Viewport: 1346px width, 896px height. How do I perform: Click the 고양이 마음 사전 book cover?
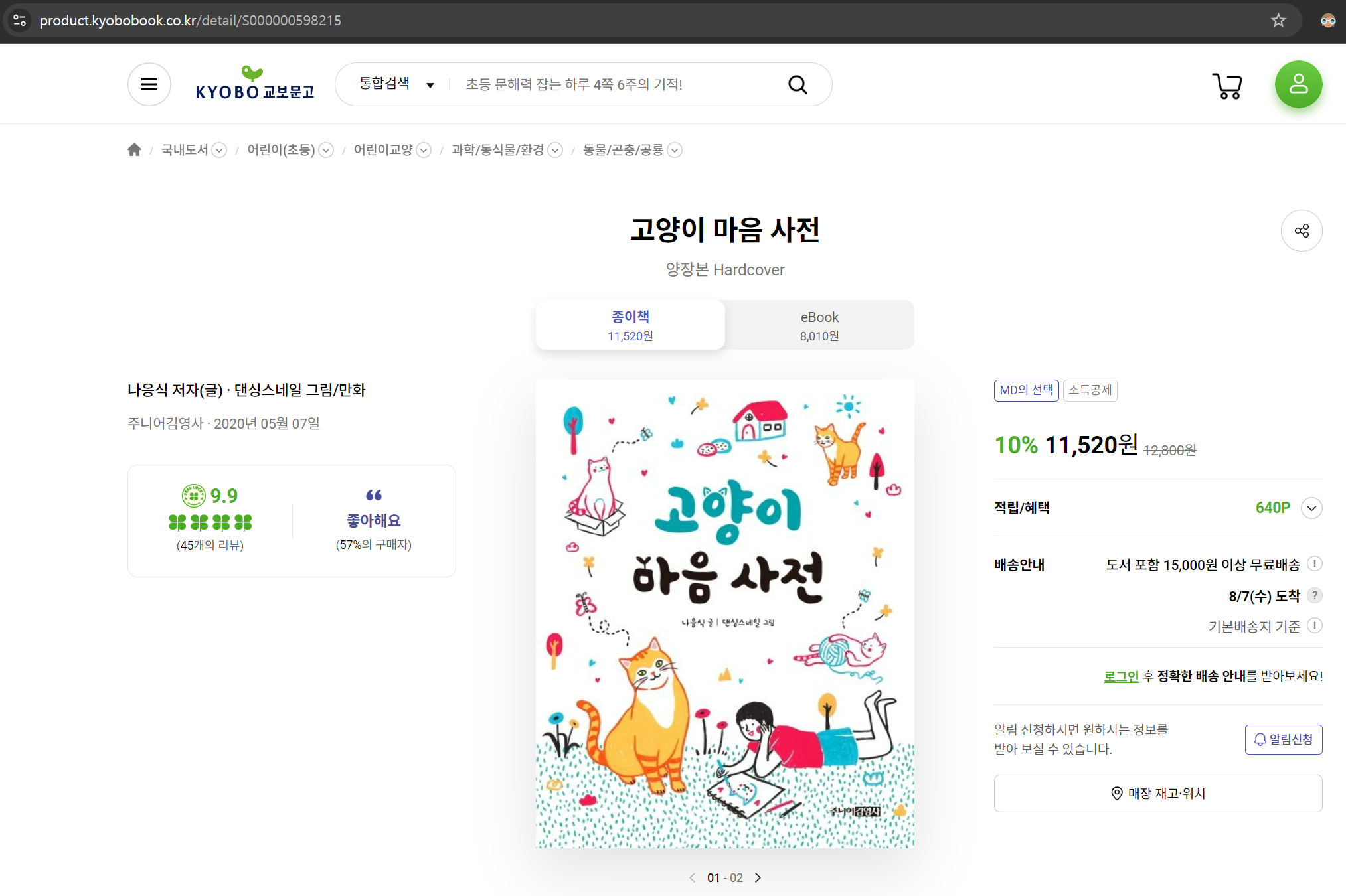(724, 614)
